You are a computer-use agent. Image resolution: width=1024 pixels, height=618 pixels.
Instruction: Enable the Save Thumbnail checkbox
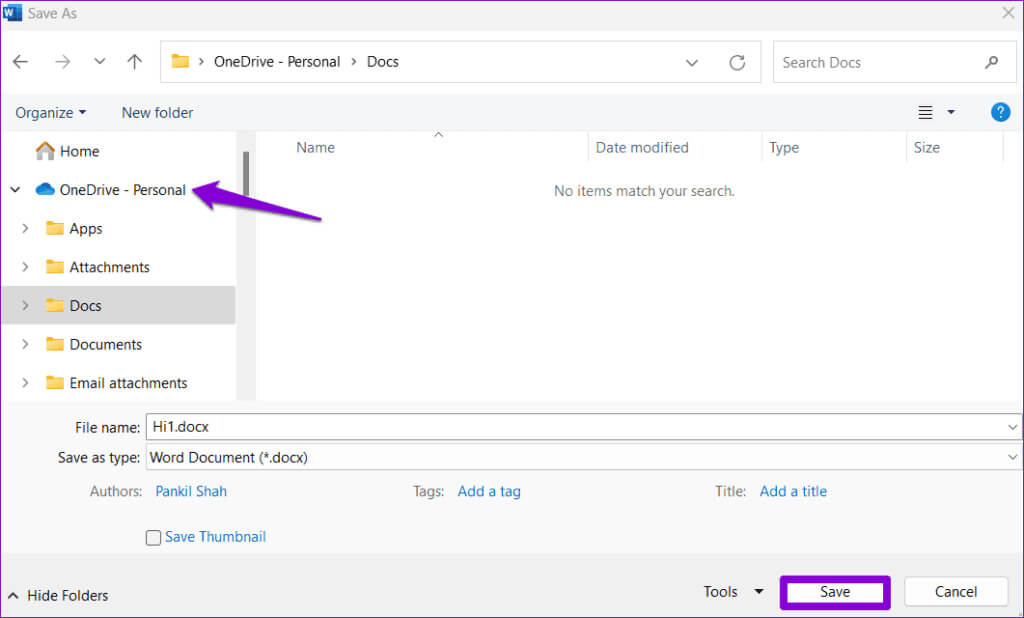tap(153, 538)
